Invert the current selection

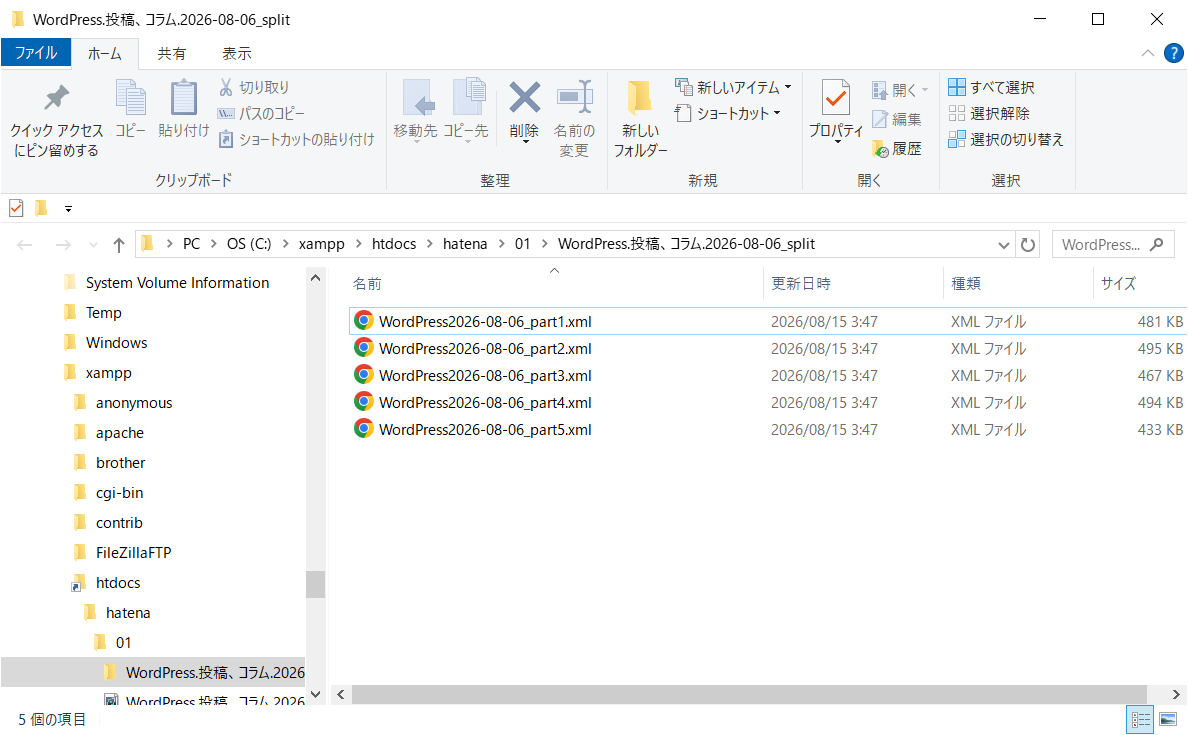tap(1006, 139)
